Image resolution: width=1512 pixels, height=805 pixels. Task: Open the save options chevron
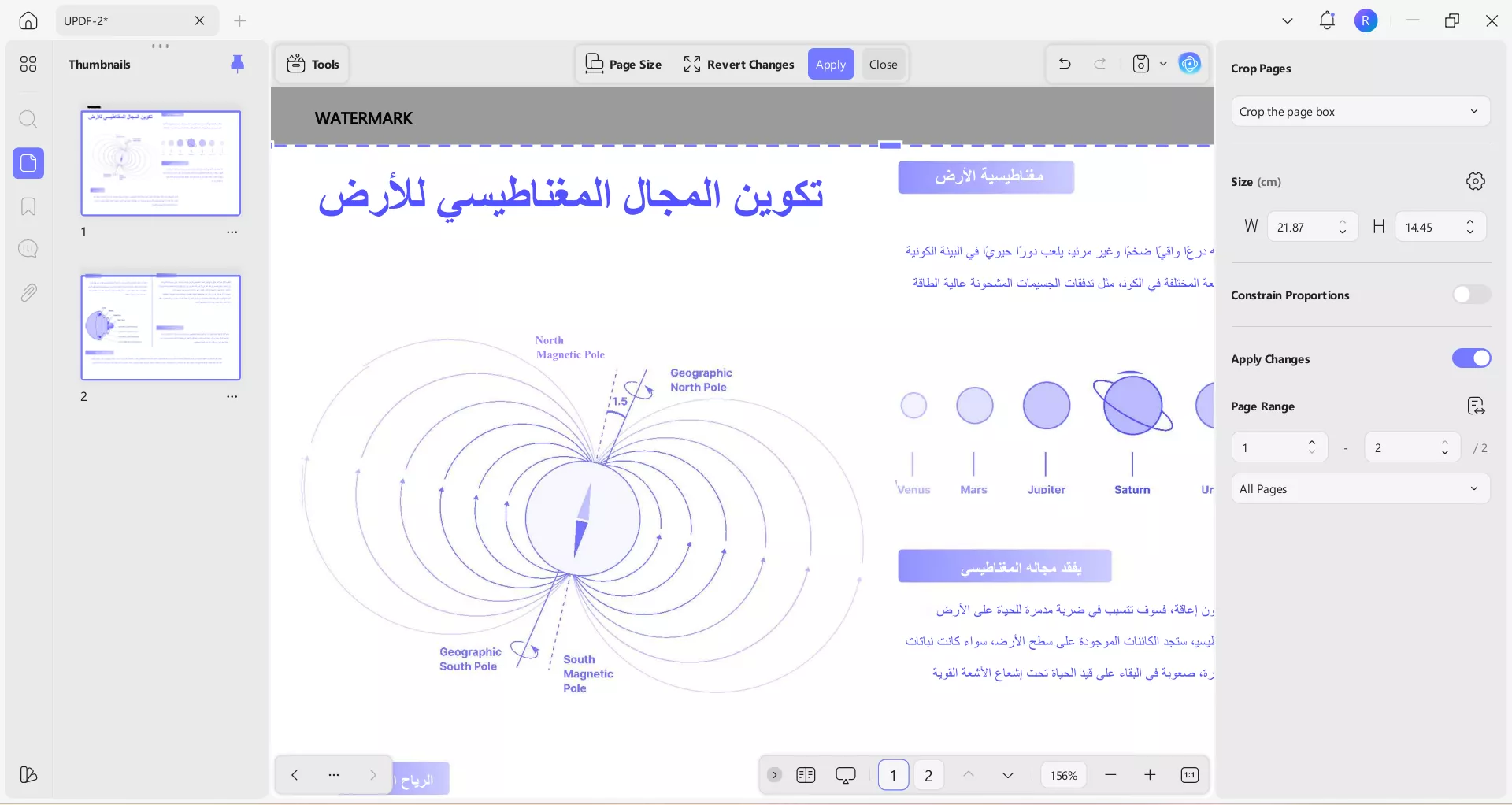pyautogui.click(x=1164, y=64)
